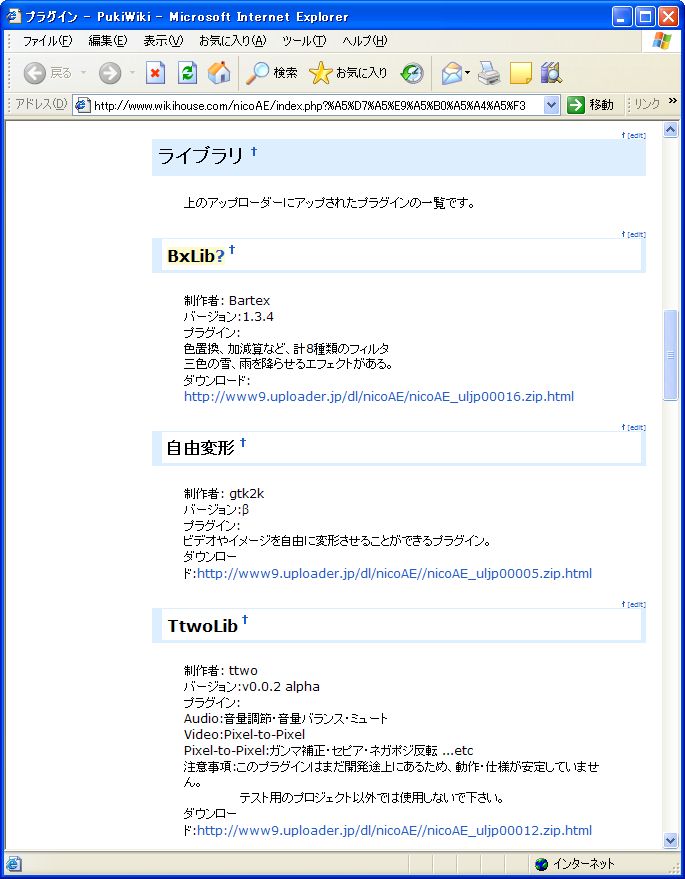The width and height of the screenshot is (685, 879).
Task: Refresh the page with green arrows icon
Action: (187, 73)
